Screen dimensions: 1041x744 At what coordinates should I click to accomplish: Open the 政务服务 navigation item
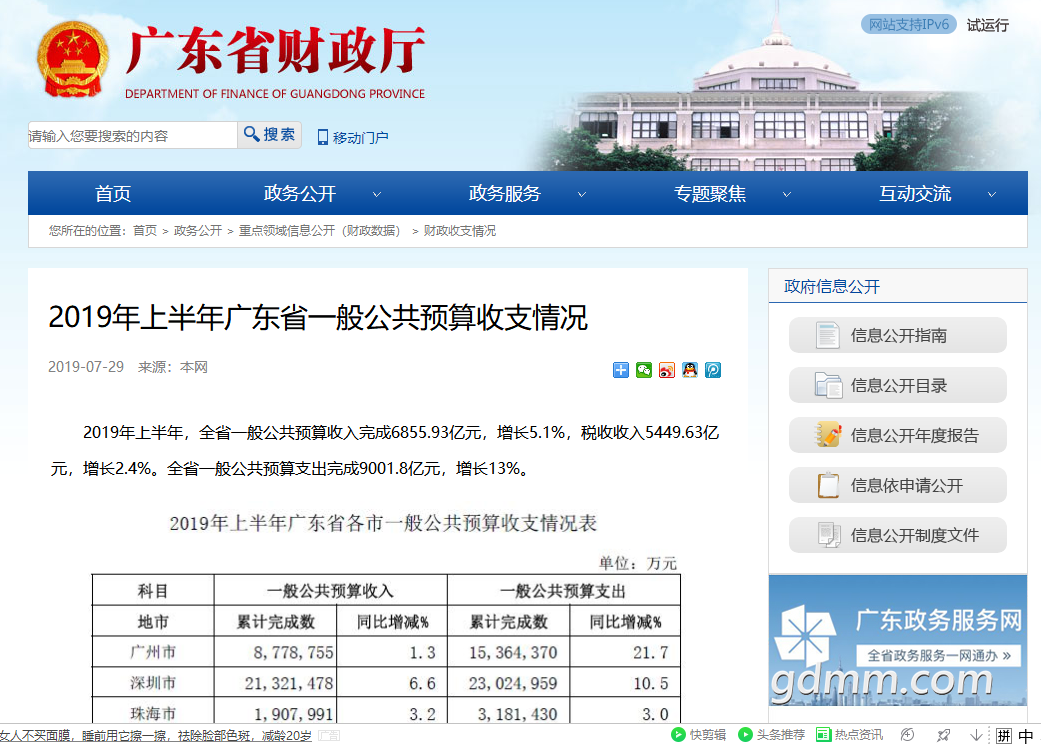(x=505, y=193)
